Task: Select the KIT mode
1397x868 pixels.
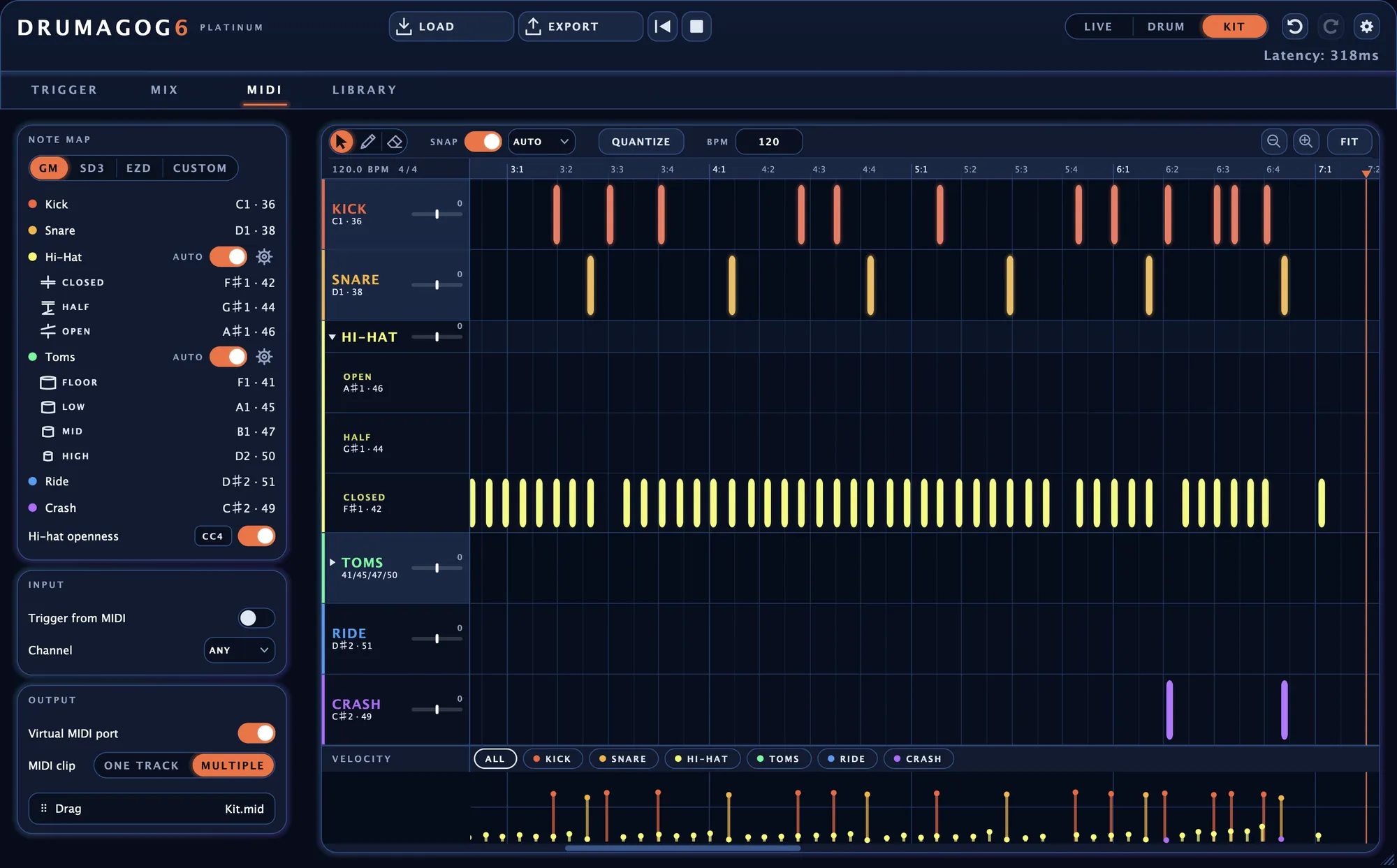Action: click(x=1234, y=27)
